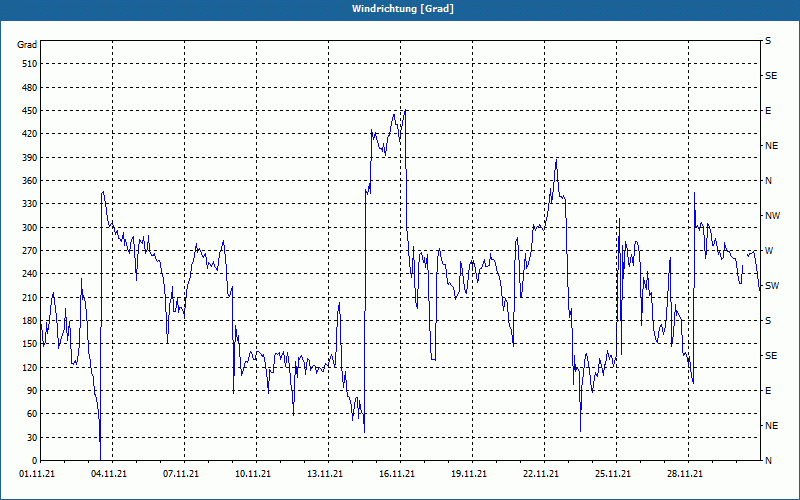Click the 150 y-axis value

[x=30, y=344]
